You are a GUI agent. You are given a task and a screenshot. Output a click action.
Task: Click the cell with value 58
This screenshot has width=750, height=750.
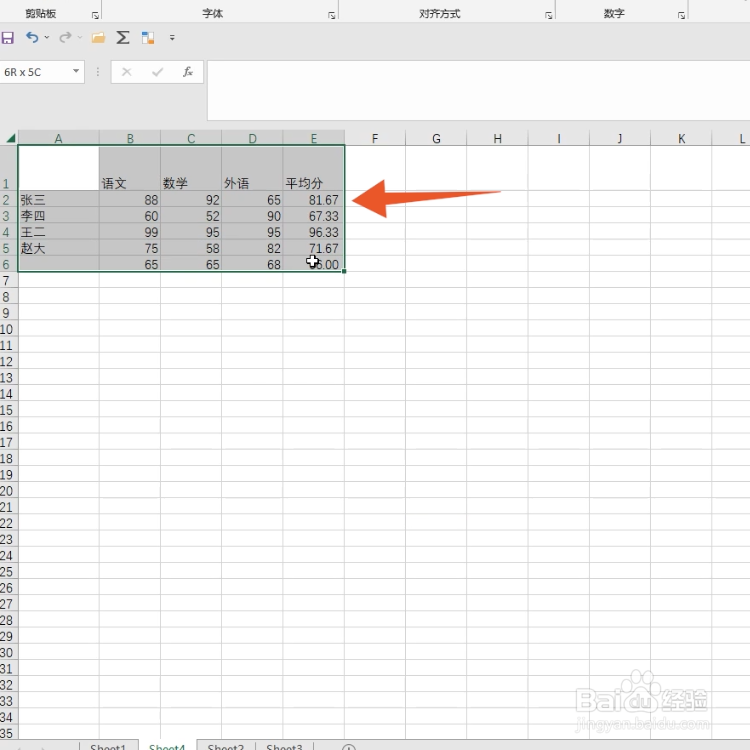[191, 248]
